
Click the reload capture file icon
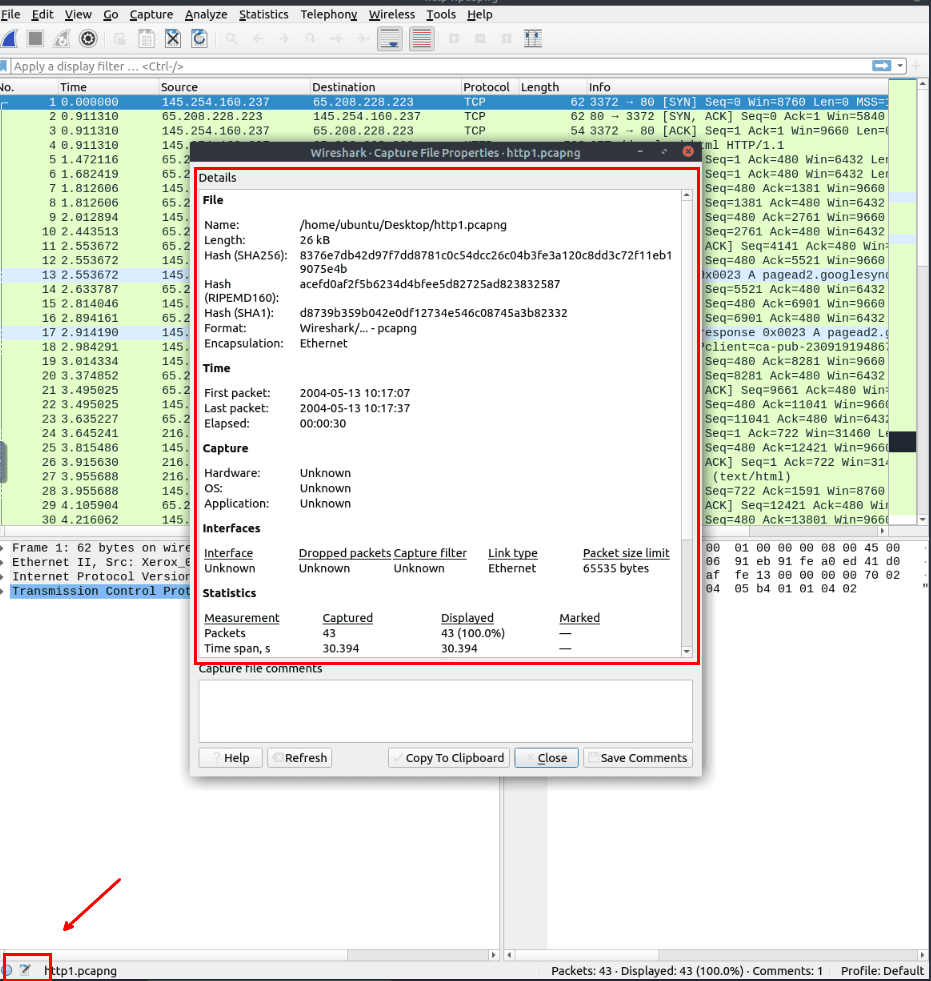(x=199, y=39)
